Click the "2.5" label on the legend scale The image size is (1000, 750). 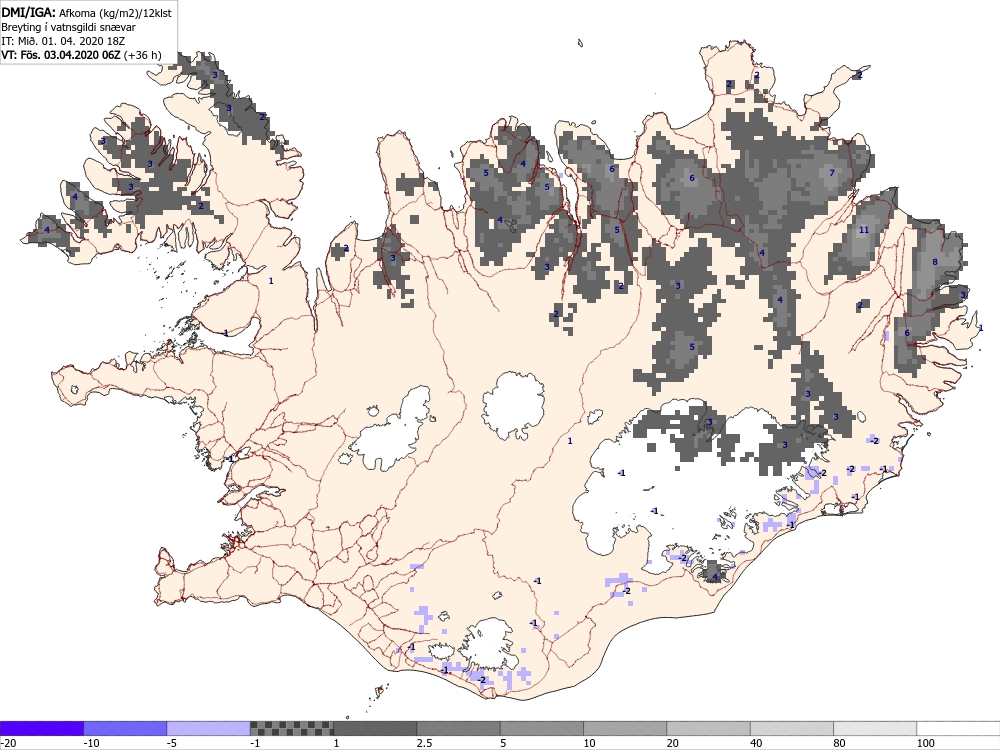tap(424, 743)
